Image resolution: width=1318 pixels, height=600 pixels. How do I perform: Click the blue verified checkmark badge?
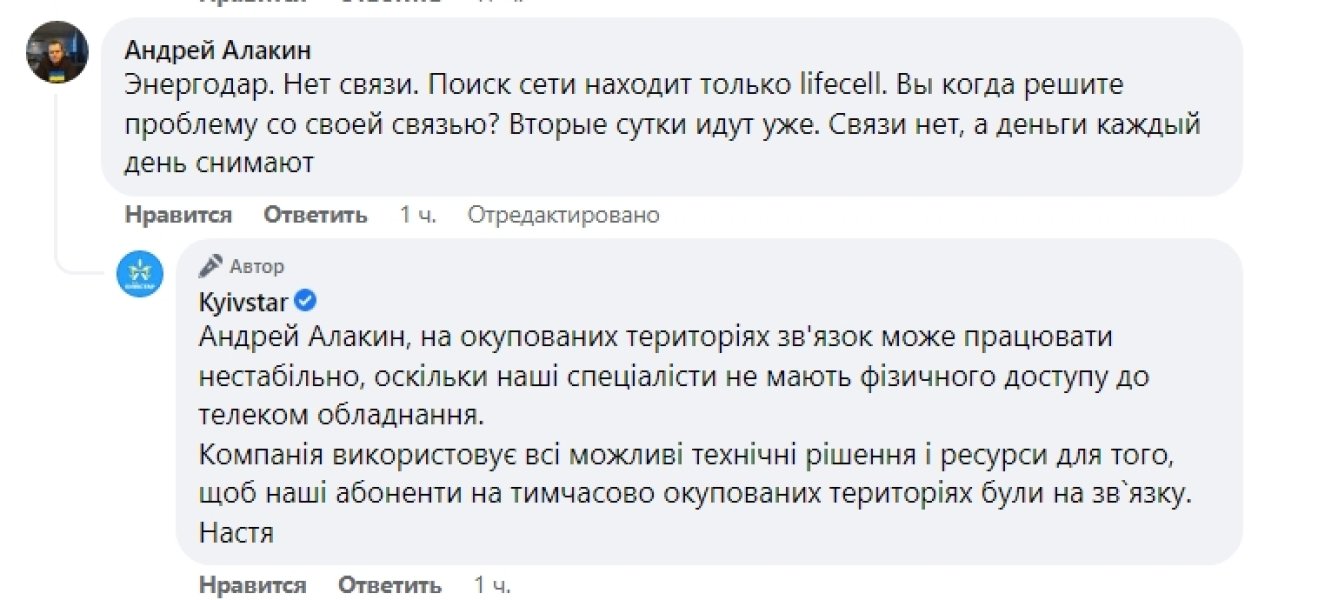pos(307,301)
